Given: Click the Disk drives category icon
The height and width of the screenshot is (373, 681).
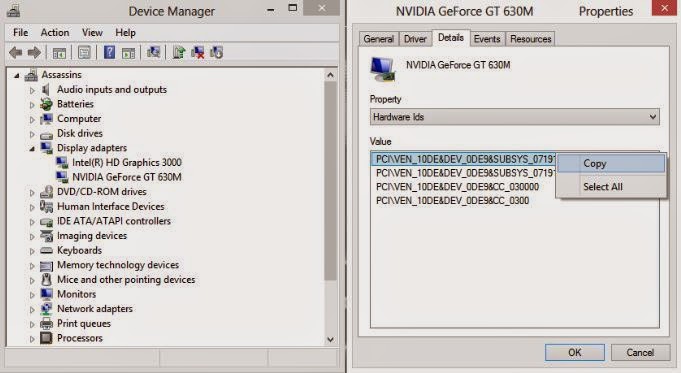Looking at the screenshot, I should (46, 134).
